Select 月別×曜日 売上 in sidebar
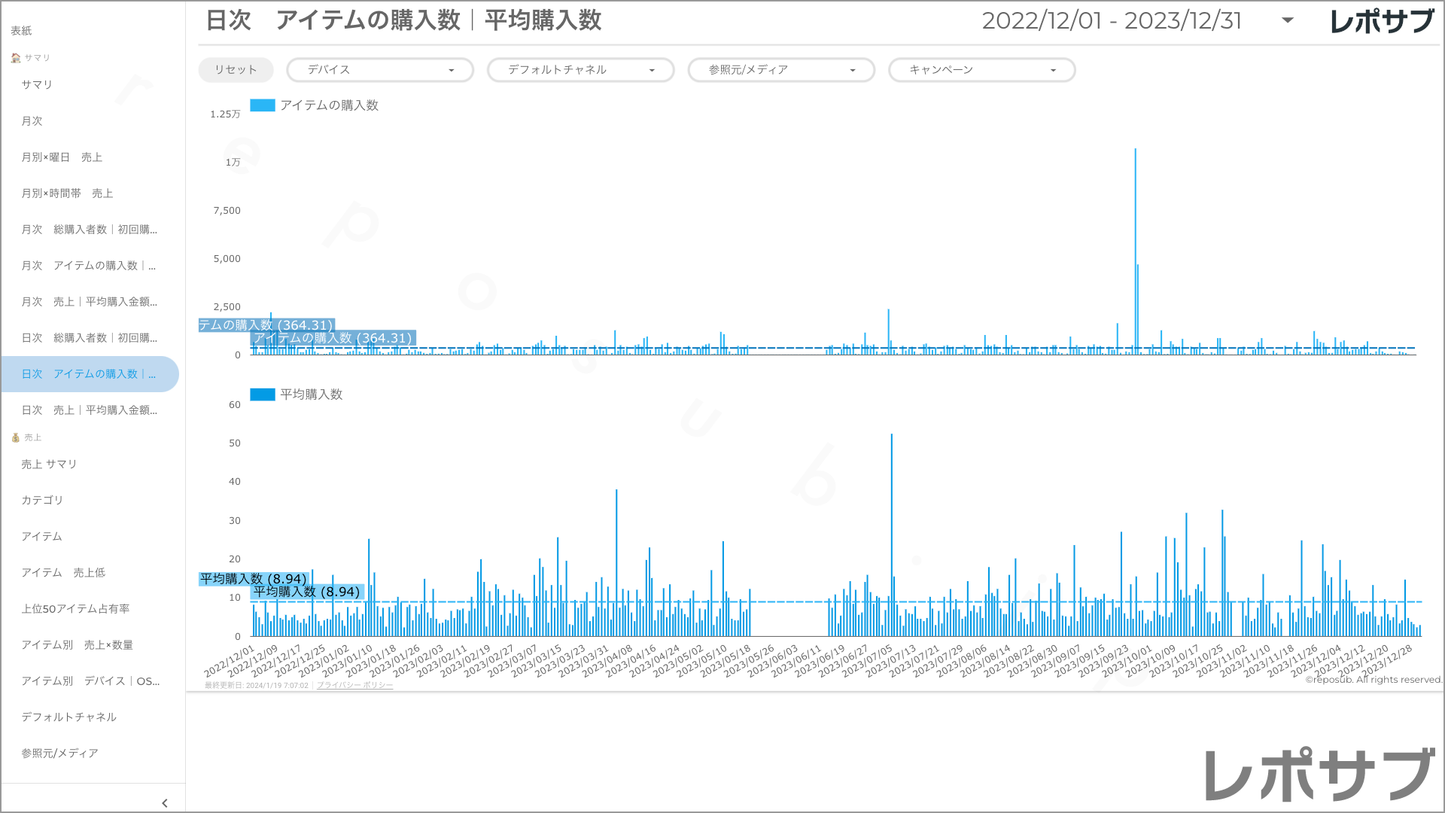 [62, 157]
